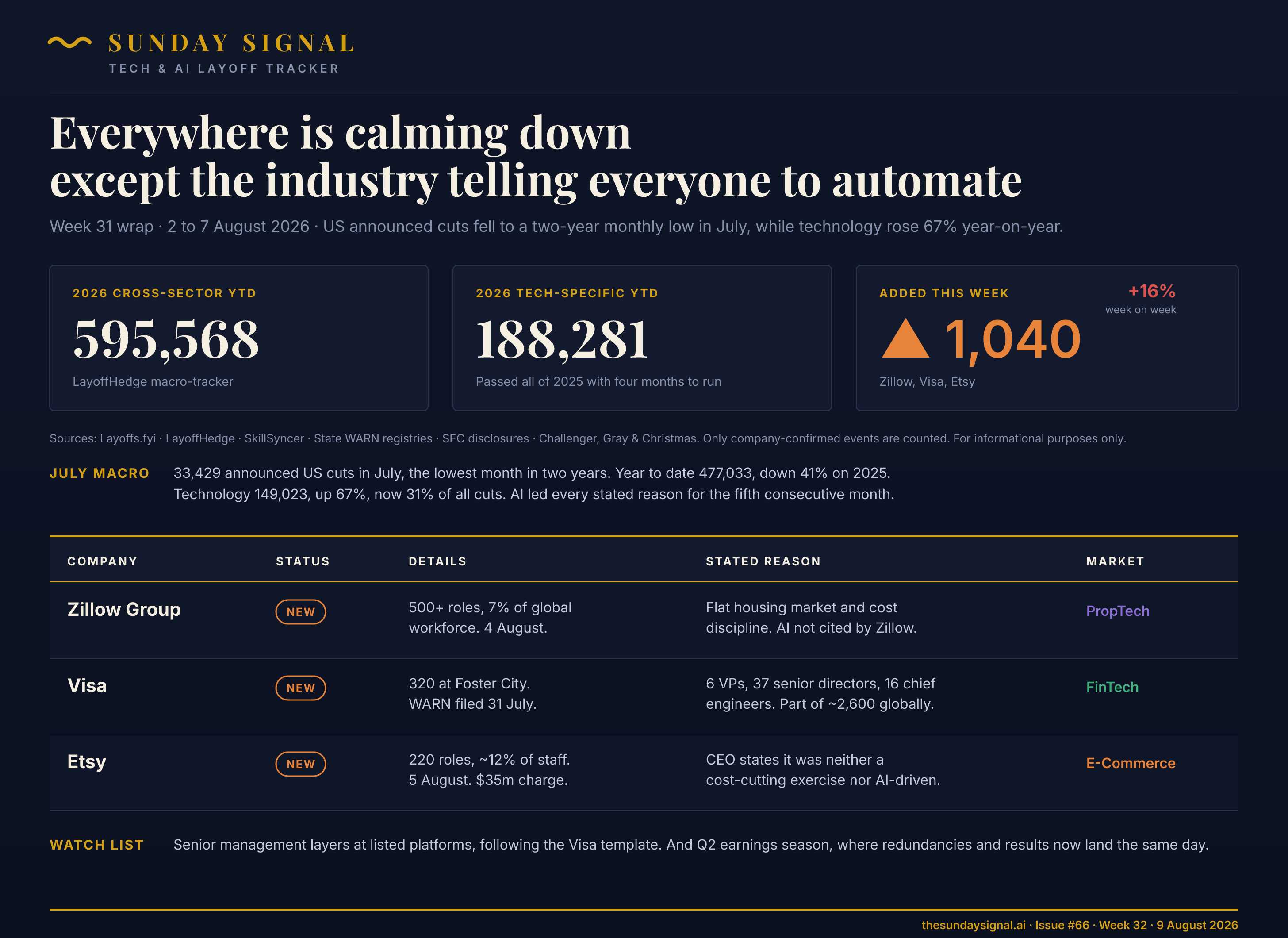This screenshot has width=1288, height=938.
Task: Click 'Passed all of 2025 with four months to run'
Action: pyautogui.click(x=598, y=381)
